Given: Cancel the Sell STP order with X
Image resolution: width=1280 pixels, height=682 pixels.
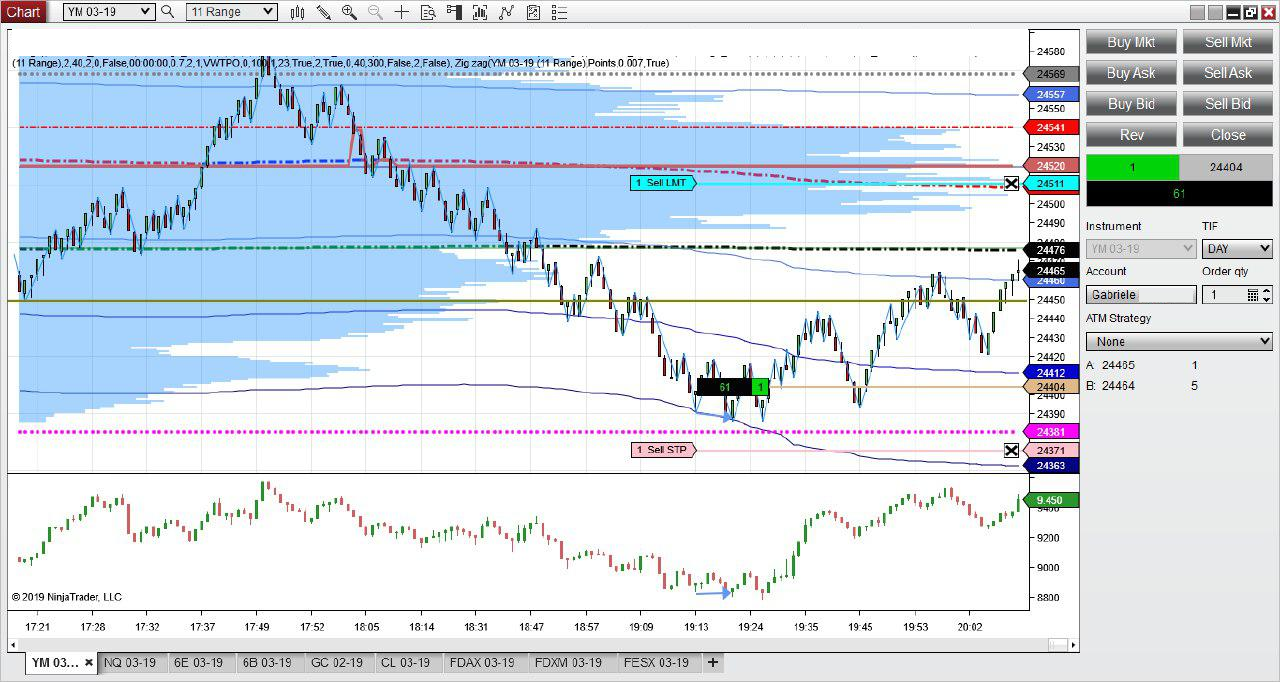Looking at the screenshot, I should [1011, 450].
